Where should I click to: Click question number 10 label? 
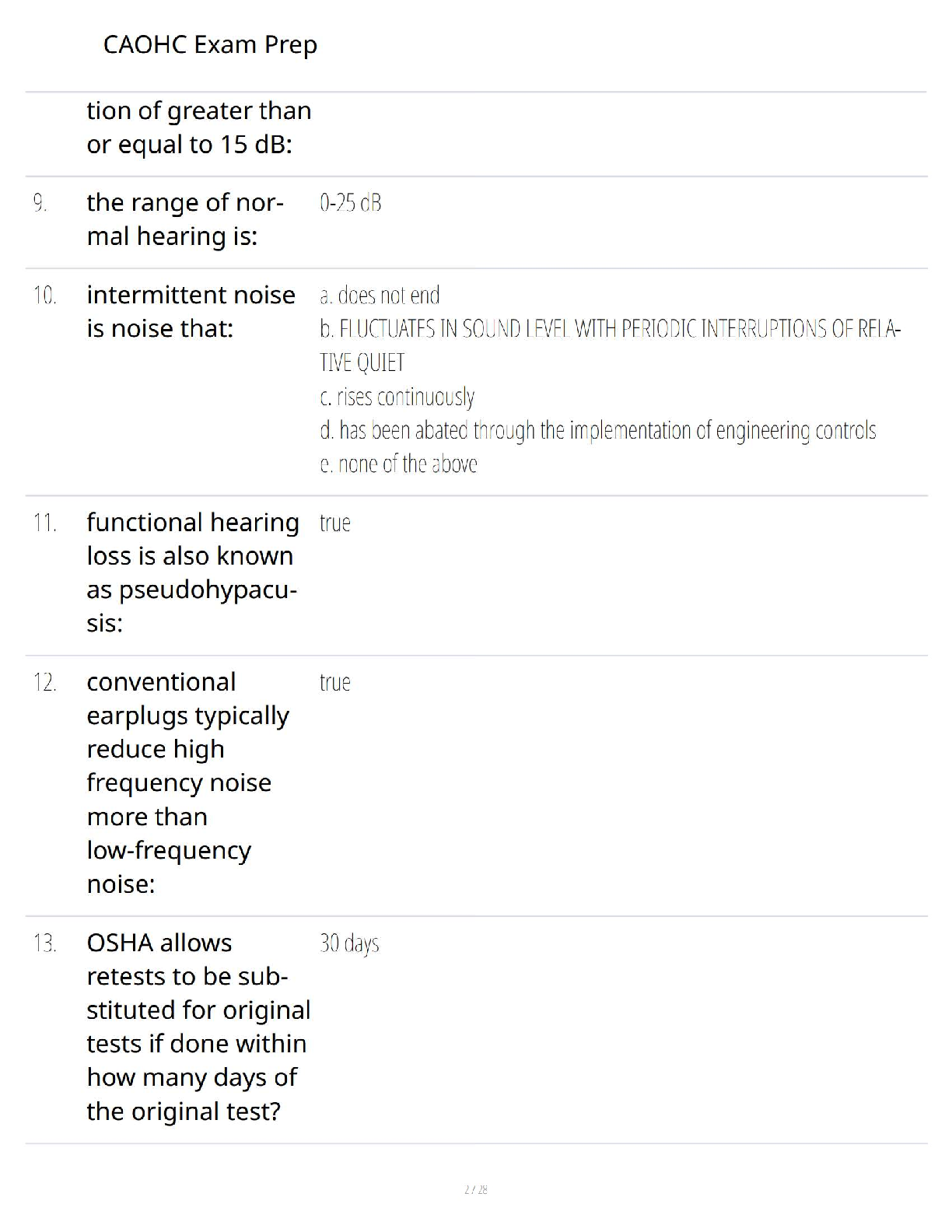44,296
